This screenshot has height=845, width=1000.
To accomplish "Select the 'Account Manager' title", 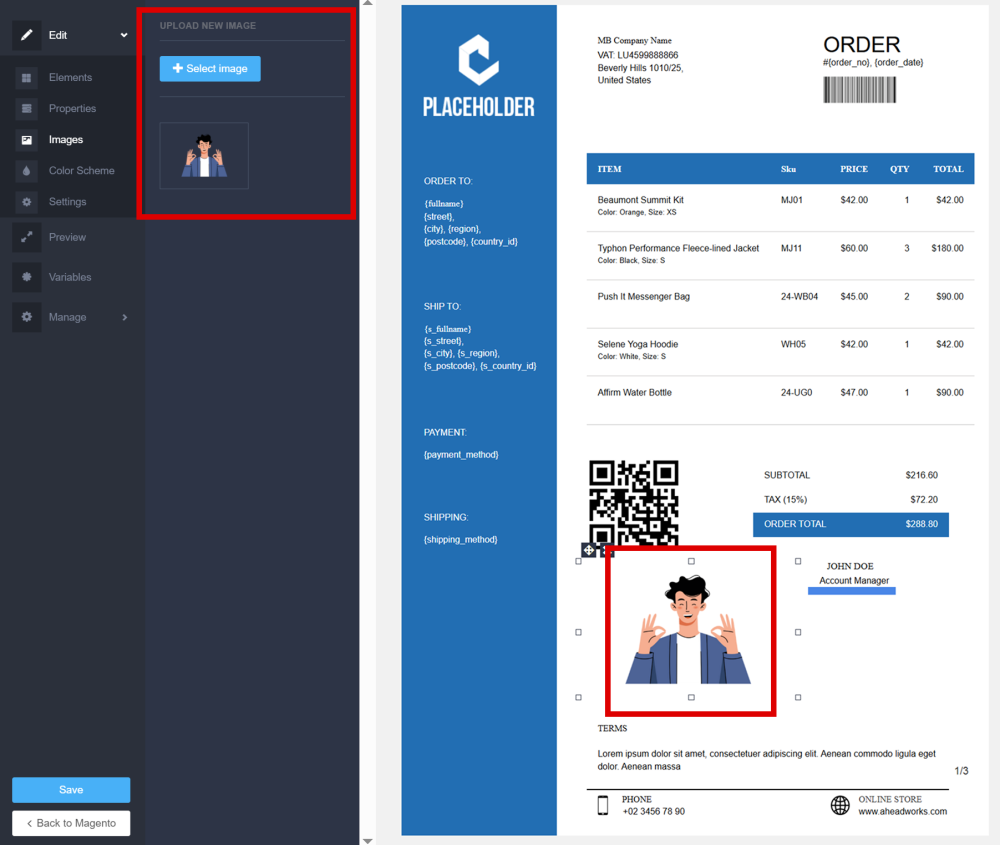I will [854, 580].
